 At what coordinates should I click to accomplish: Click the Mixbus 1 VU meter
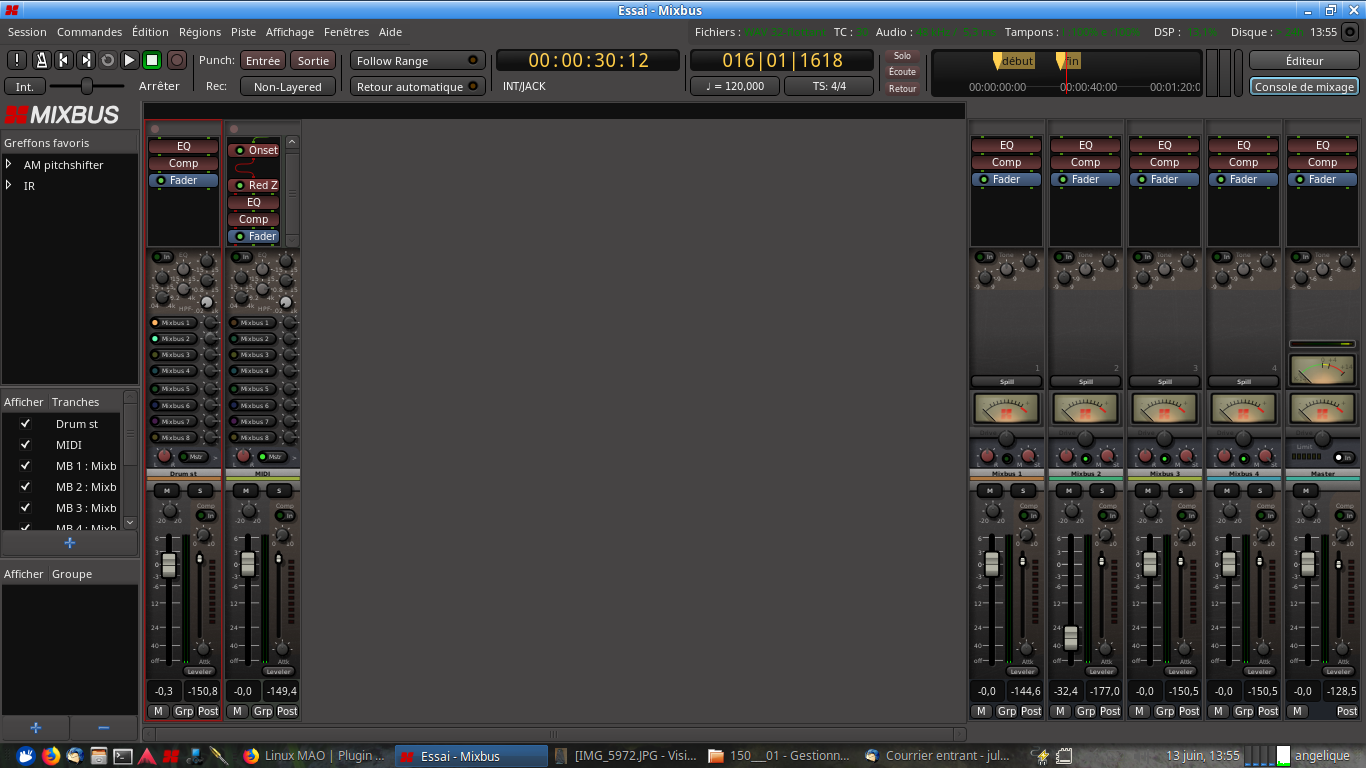tap(1007, 408)
